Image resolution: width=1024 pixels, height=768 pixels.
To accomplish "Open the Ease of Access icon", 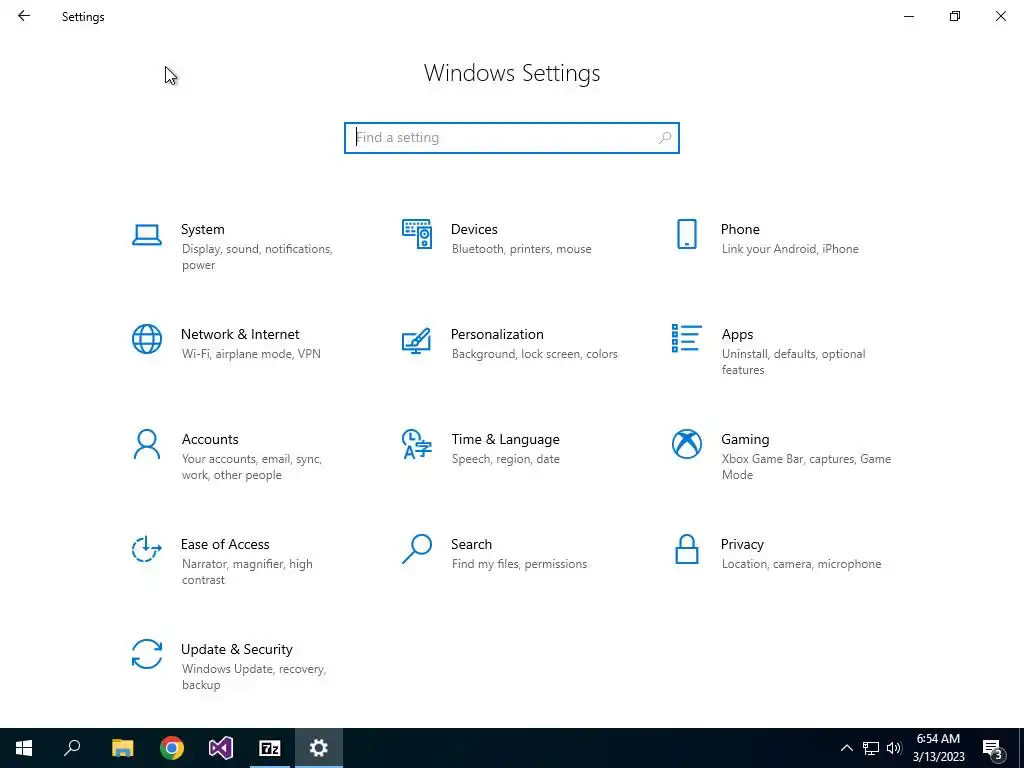I will tap(147, 549).
